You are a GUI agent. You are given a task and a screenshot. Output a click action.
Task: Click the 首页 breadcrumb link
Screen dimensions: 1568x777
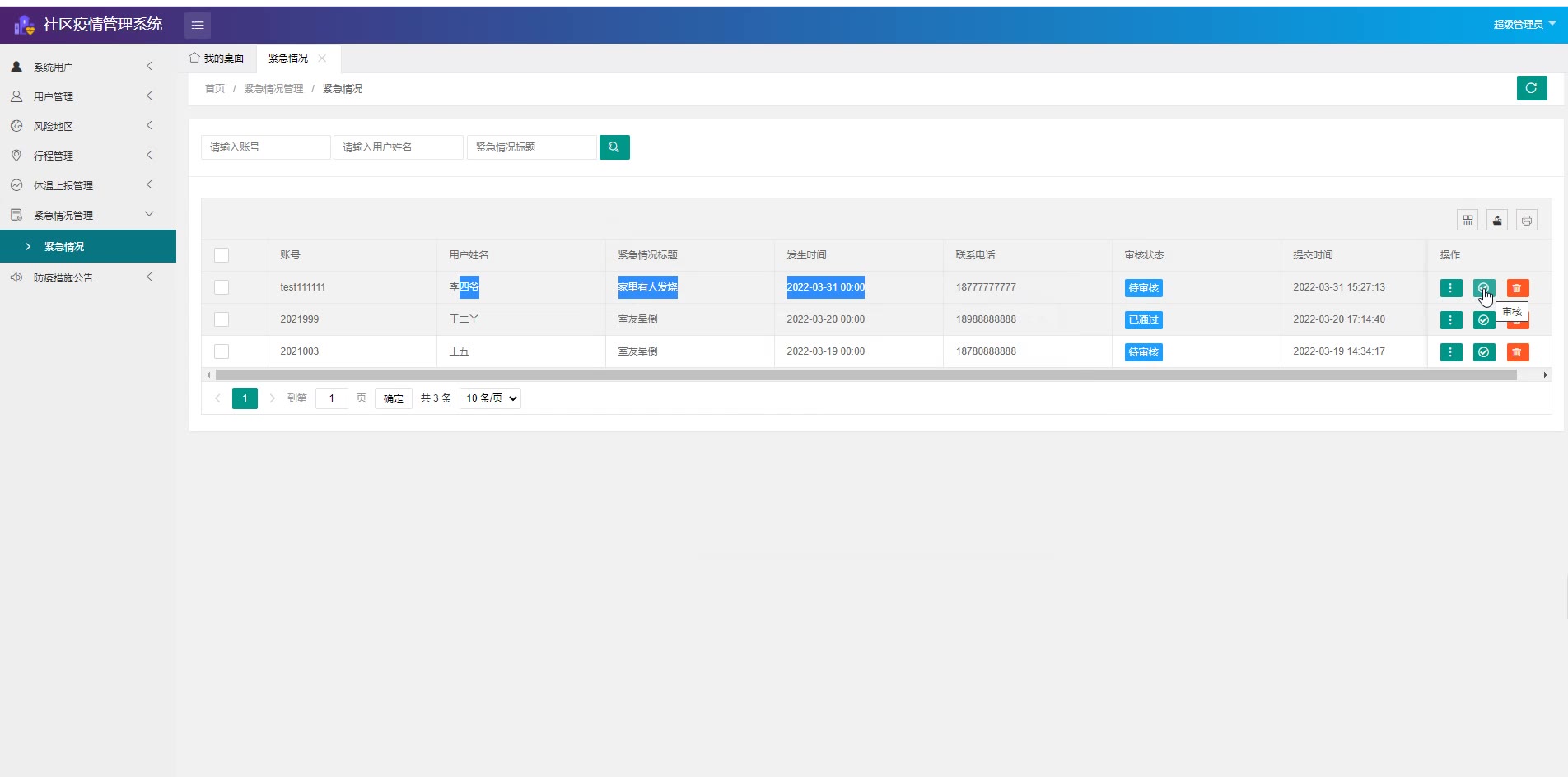pyautogui.click(x=214, y=89)
